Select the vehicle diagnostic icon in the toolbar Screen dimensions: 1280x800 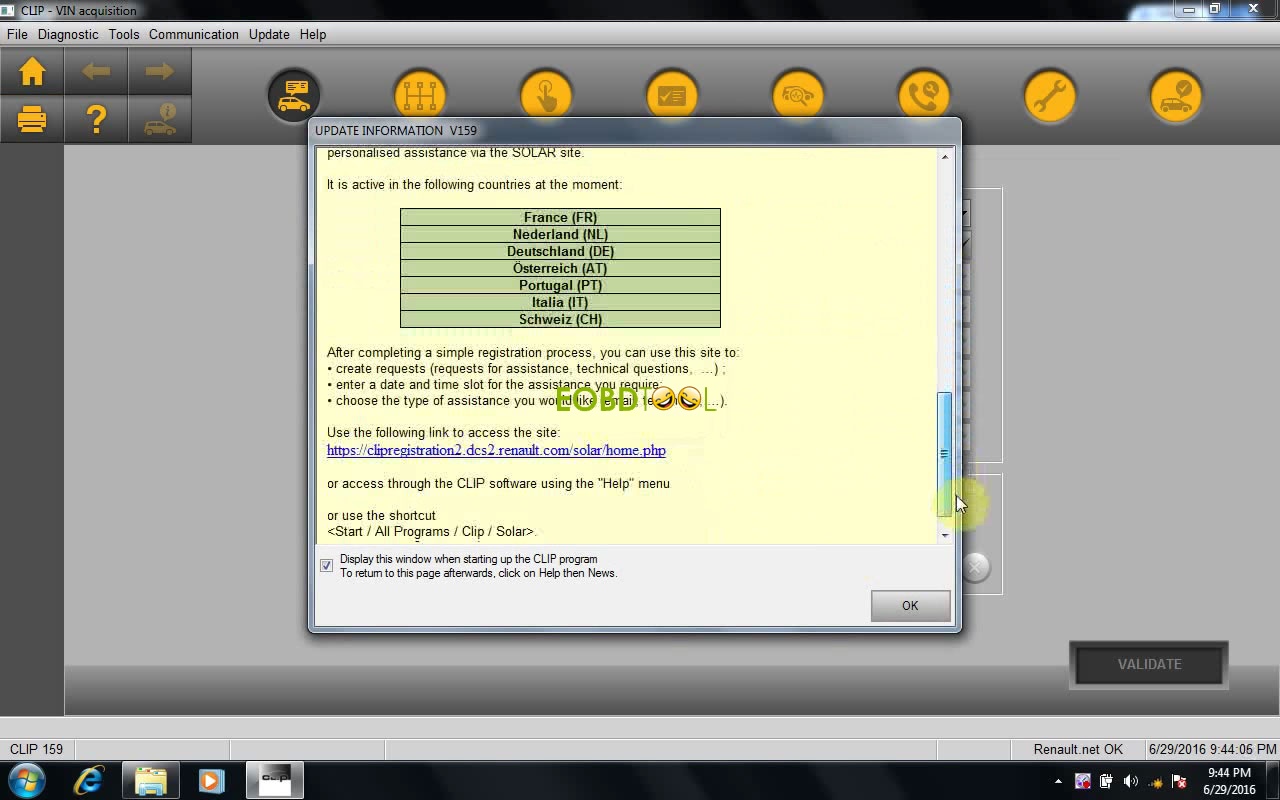(293, 95)
